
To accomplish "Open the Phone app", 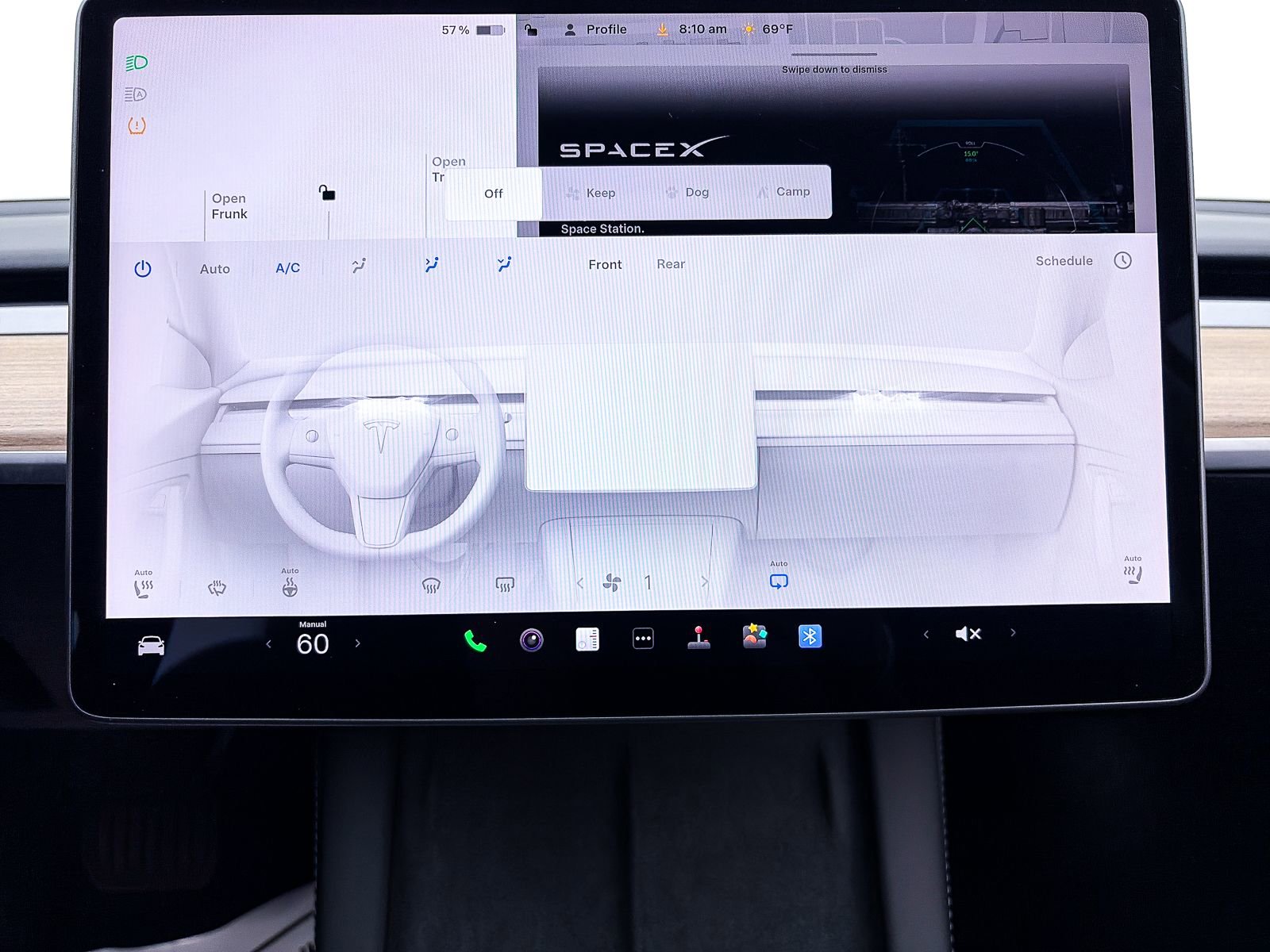I will pyautogui.click(x=475, y=639).
